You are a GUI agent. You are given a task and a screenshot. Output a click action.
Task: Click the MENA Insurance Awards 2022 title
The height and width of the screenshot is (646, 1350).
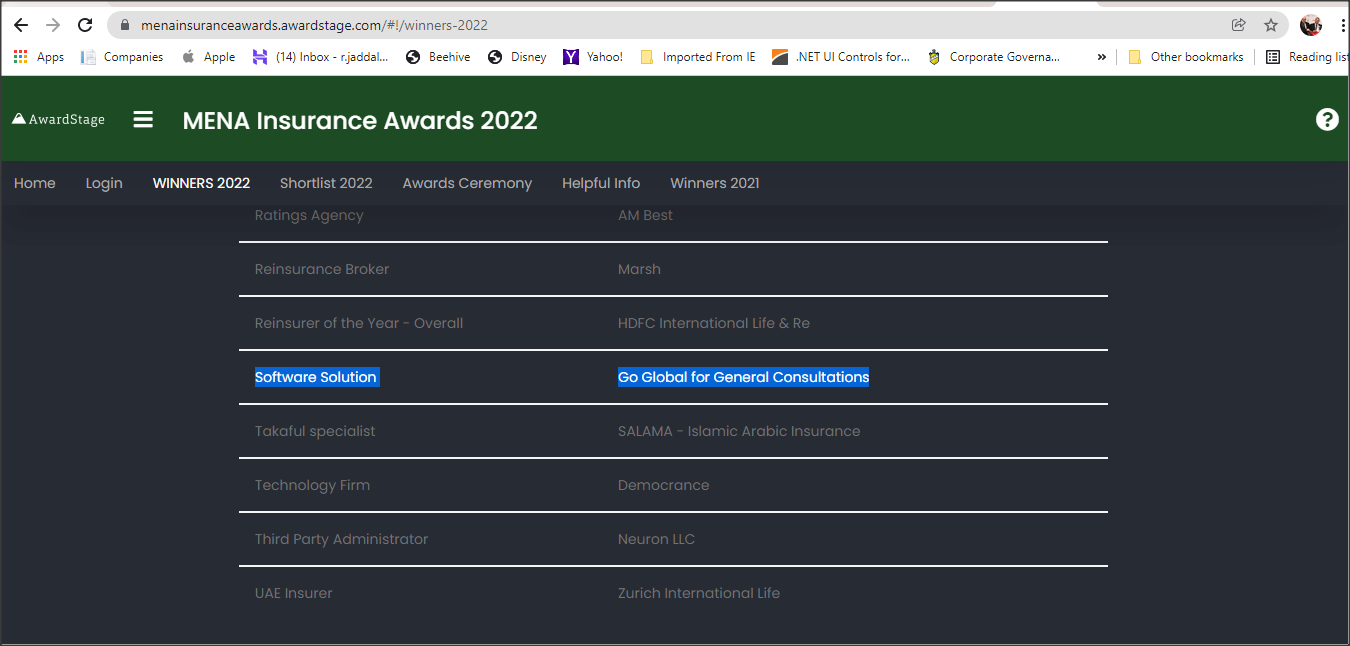click(360, 120)
